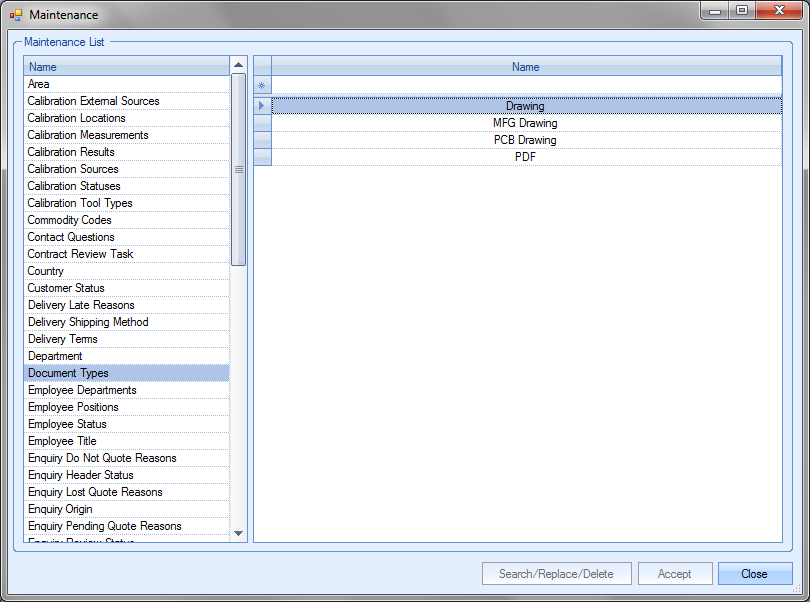
Task: Open Enquiry Lost Quote Reasons item
Action: (x=95, y=492)
